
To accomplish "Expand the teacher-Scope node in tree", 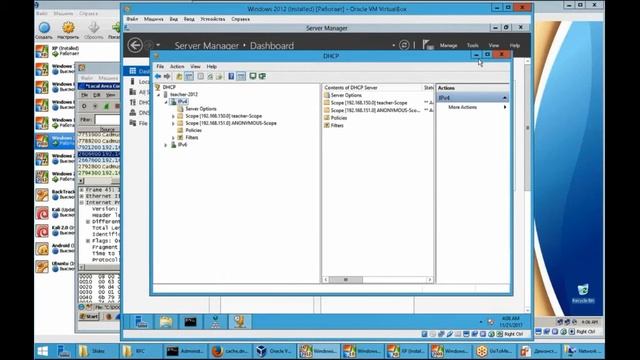I will (x=173, y=116).
